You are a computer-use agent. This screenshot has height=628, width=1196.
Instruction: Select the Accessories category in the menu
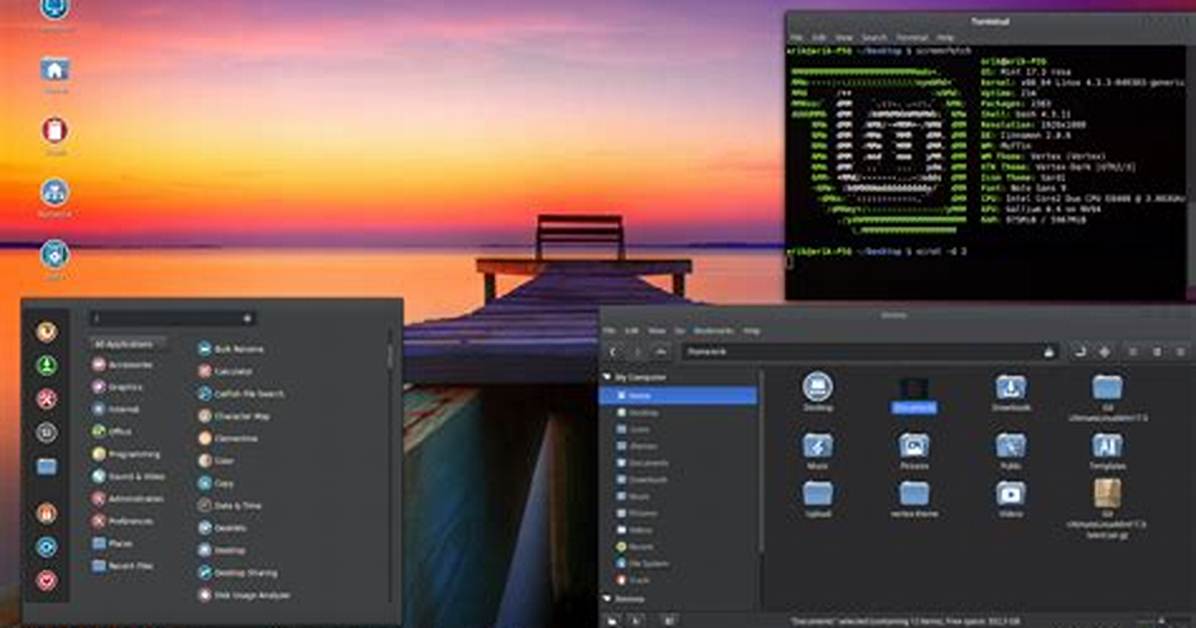123,365
